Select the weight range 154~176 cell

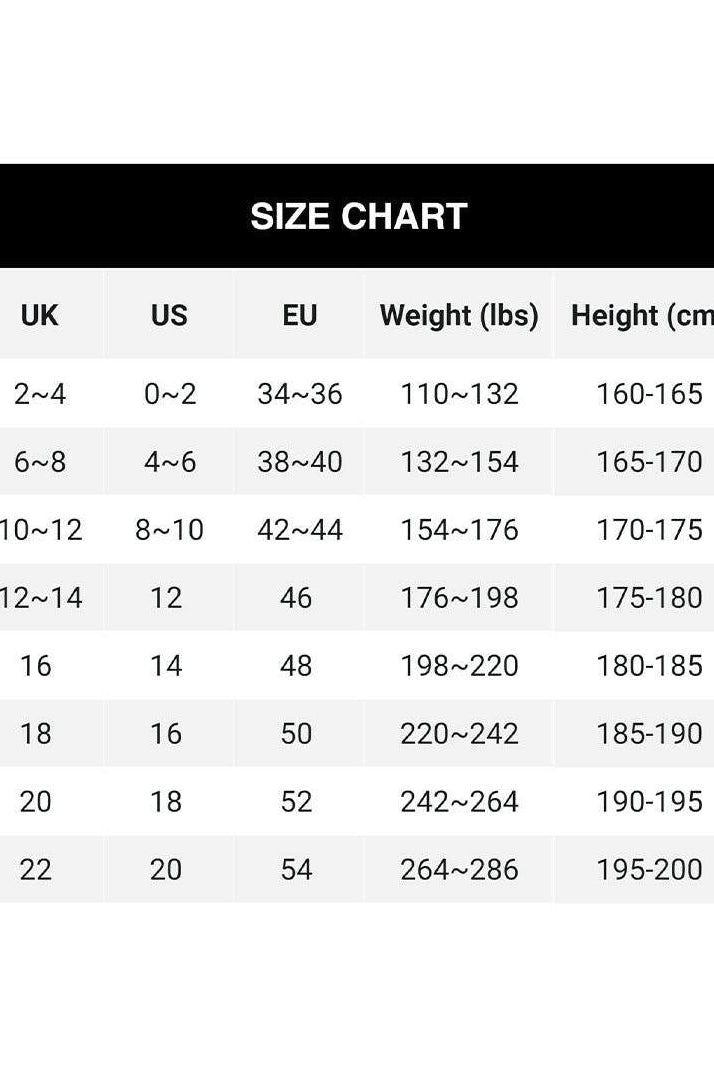tap(459, 530)
